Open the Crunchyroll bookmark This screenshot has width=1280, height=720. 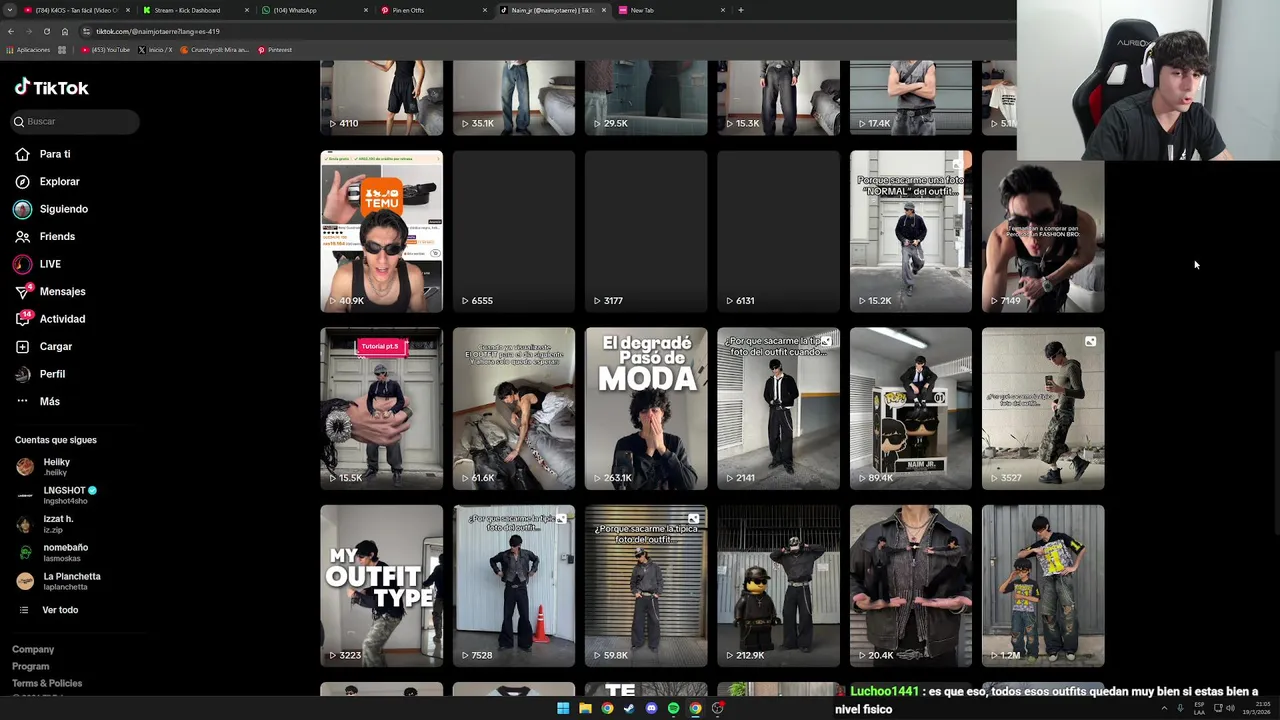pos(214,50)
